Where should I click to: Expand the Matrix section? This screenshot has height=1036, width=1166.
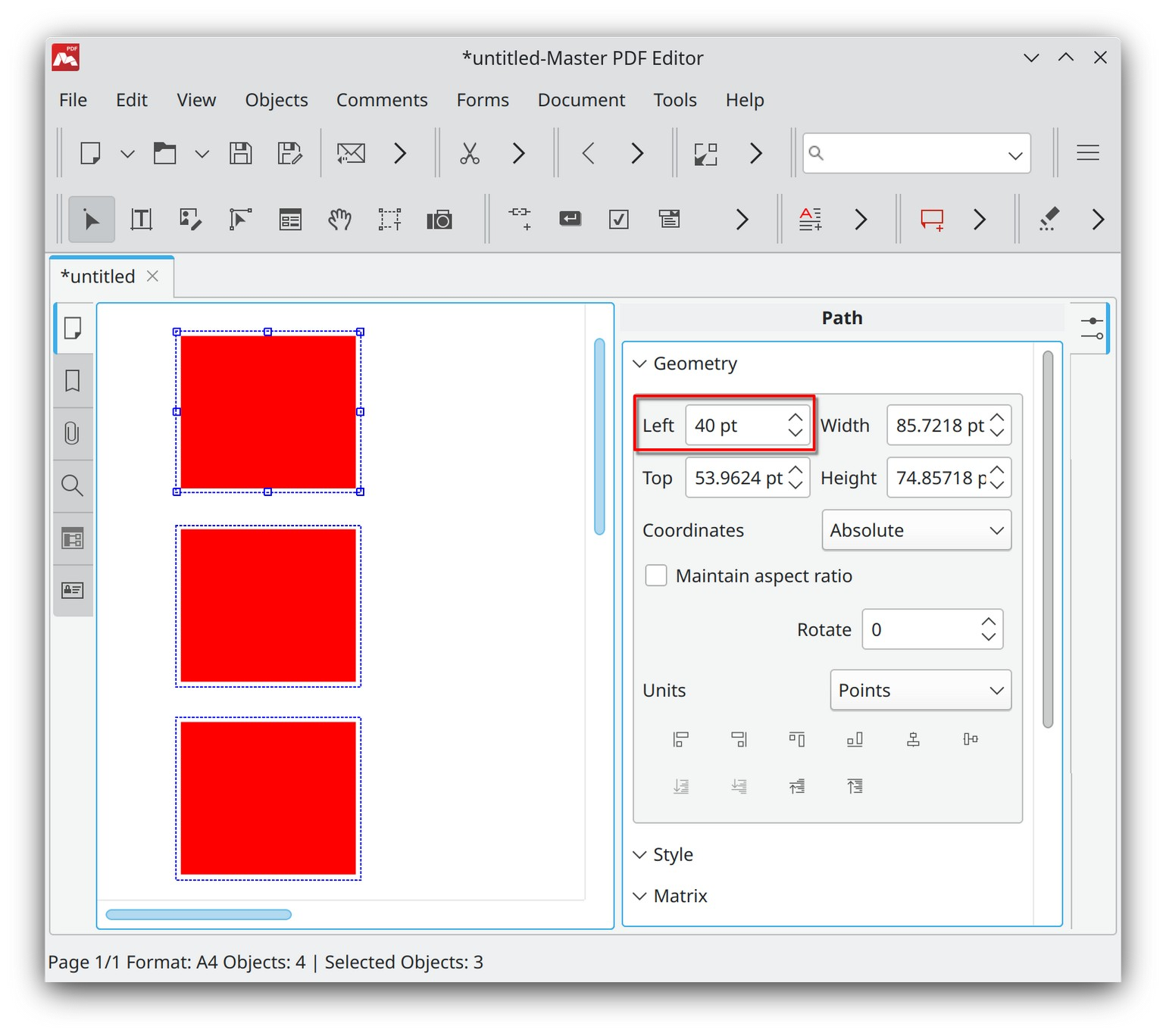(x=640, y=896)
